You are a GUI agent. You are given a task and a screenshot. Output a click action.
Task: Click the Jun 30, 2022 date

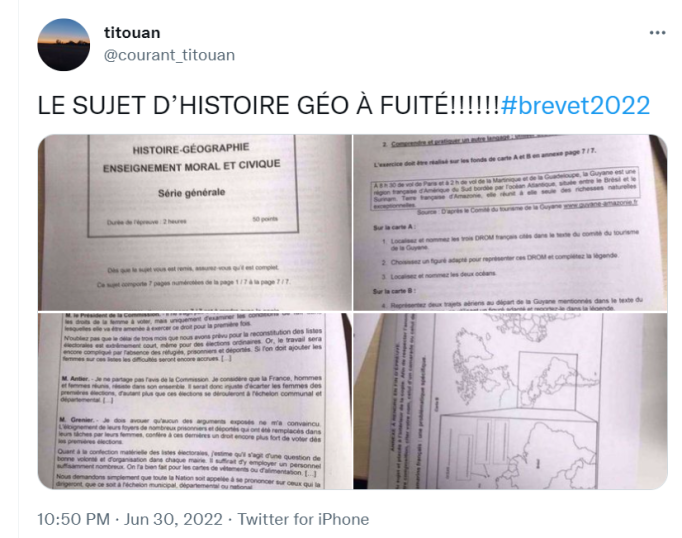coord(174,519)
